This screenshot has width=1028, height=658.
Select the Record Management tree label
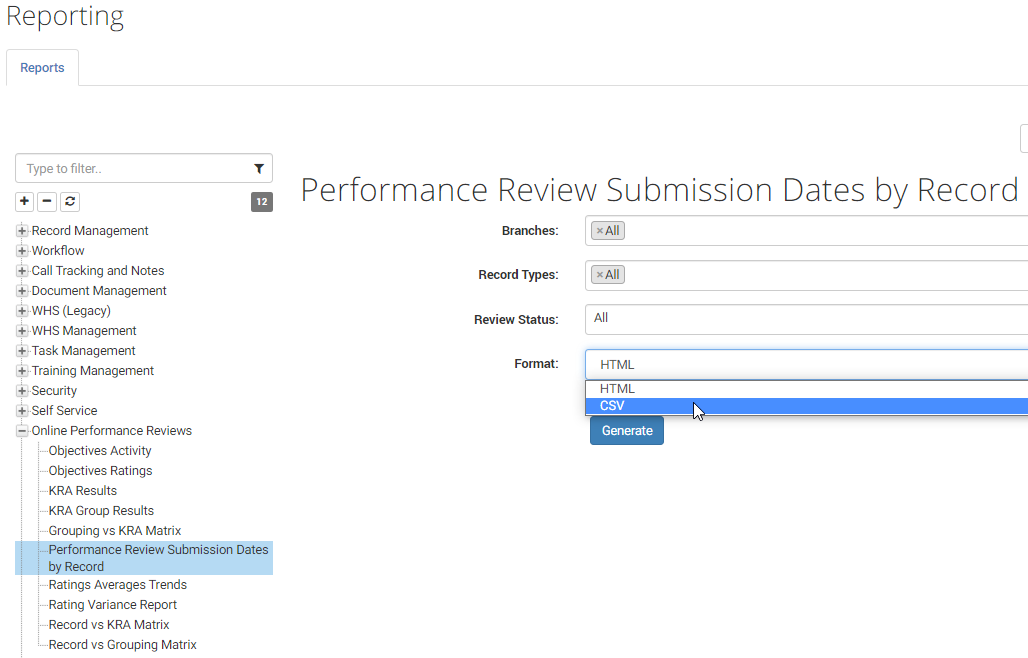pos(90,231)
